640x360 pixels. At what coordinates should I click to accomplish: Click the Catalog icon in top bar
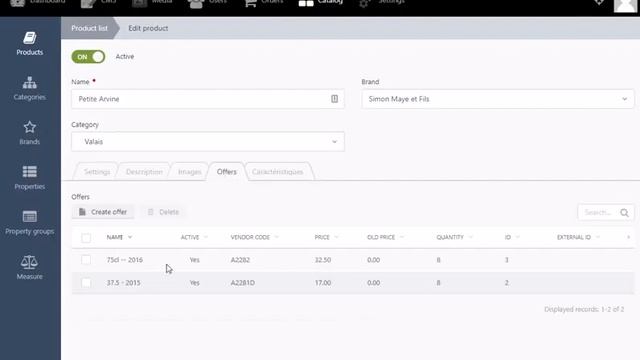[306, 3]
